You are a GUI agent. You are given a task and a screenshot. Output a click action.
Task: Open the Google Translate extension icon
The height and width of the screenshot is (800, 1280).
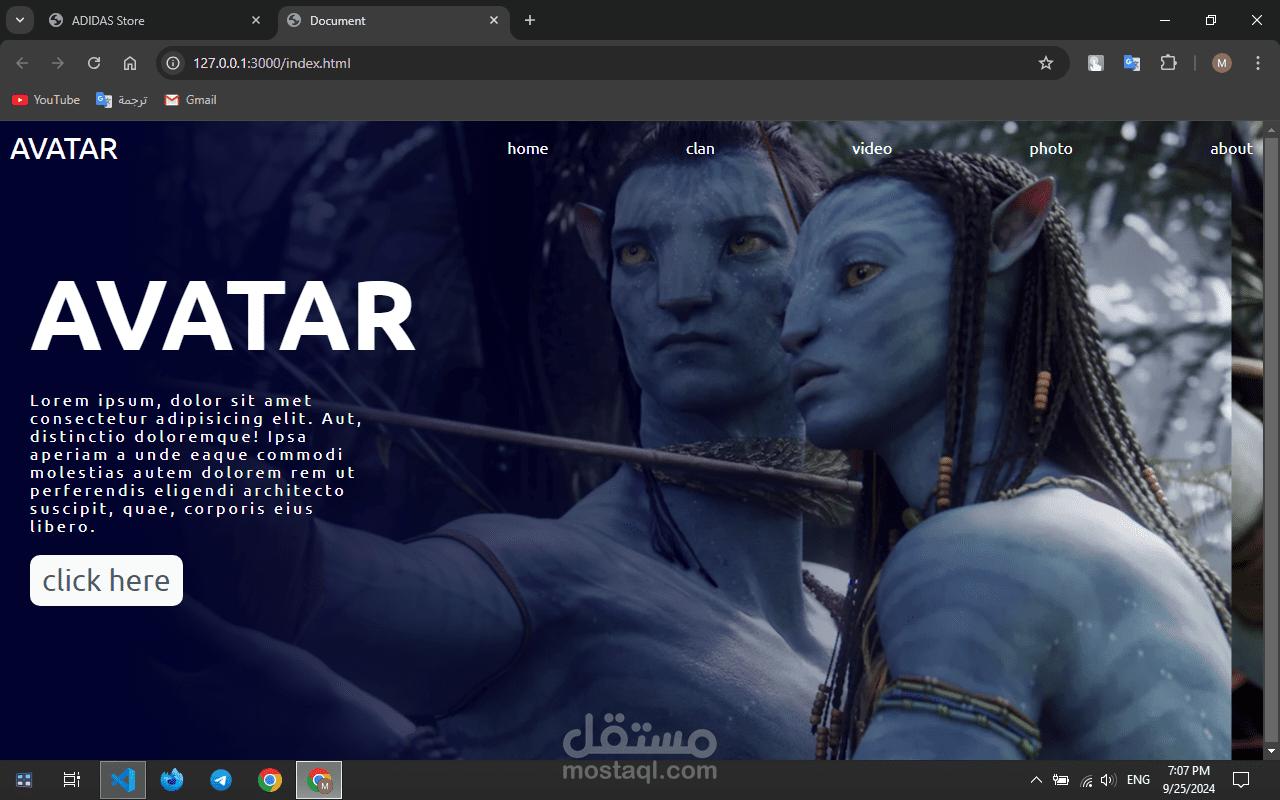click(x=1132, y=63)
